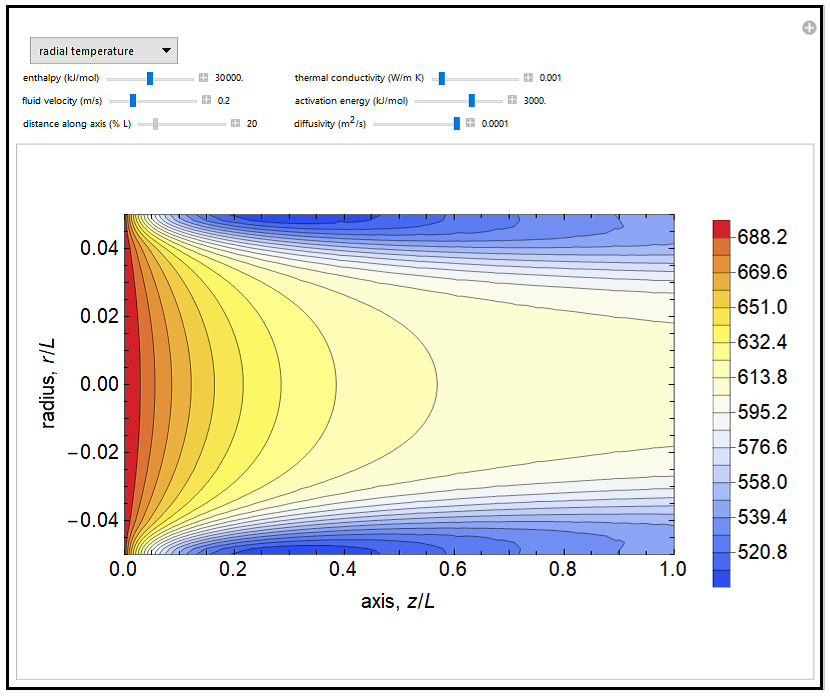Viewport: 830px width, 699px height.
Task: Click the diffusivity slider handle
Action: pos(457,124)
